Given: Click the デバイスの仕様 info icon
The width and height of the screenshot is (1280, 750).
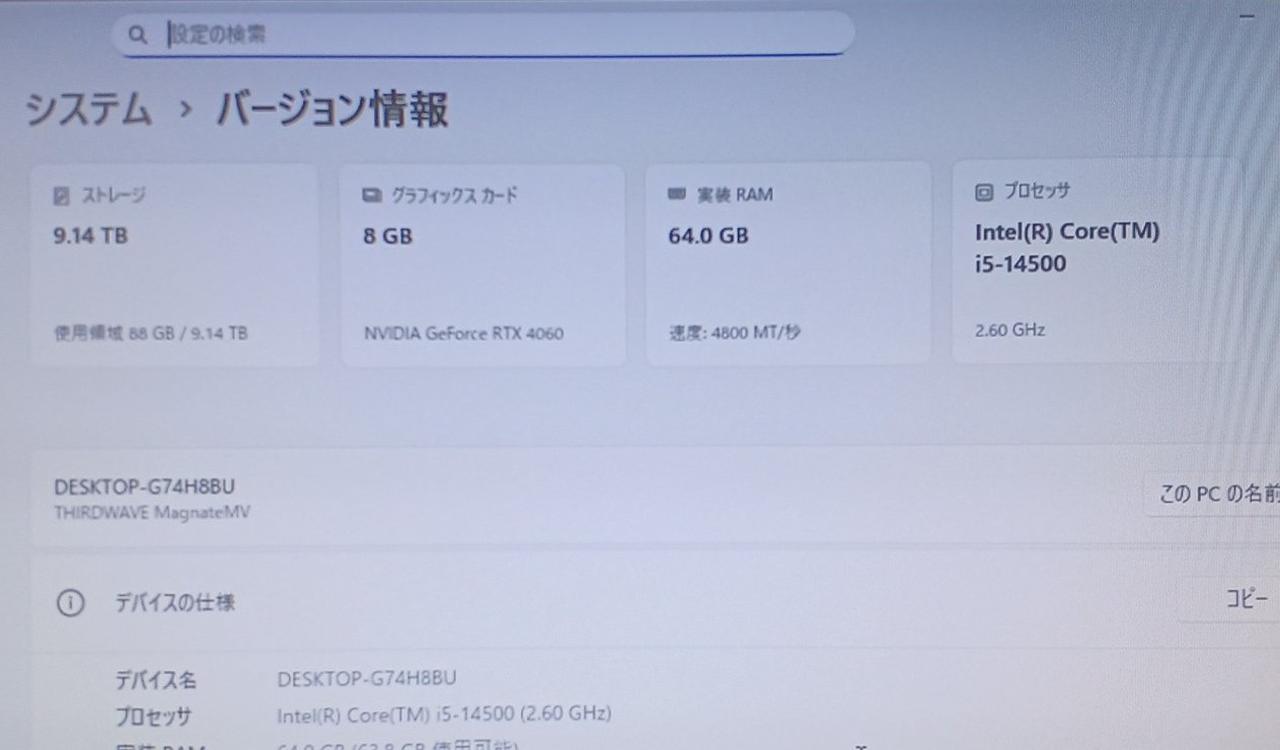Looking at the screenshot, I should [x=70, y=603].
